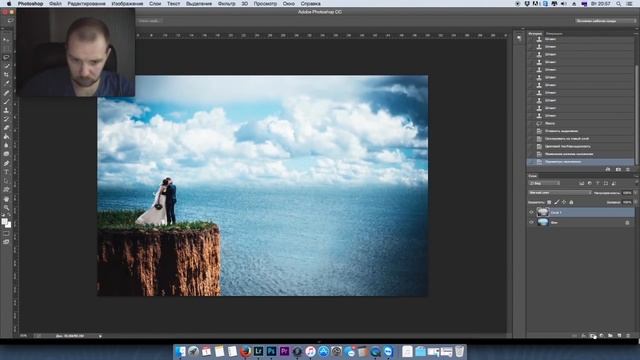Select history state Цветовой тон/Насыщенность
The image size is (640, 360).
(x=580, y=146)
